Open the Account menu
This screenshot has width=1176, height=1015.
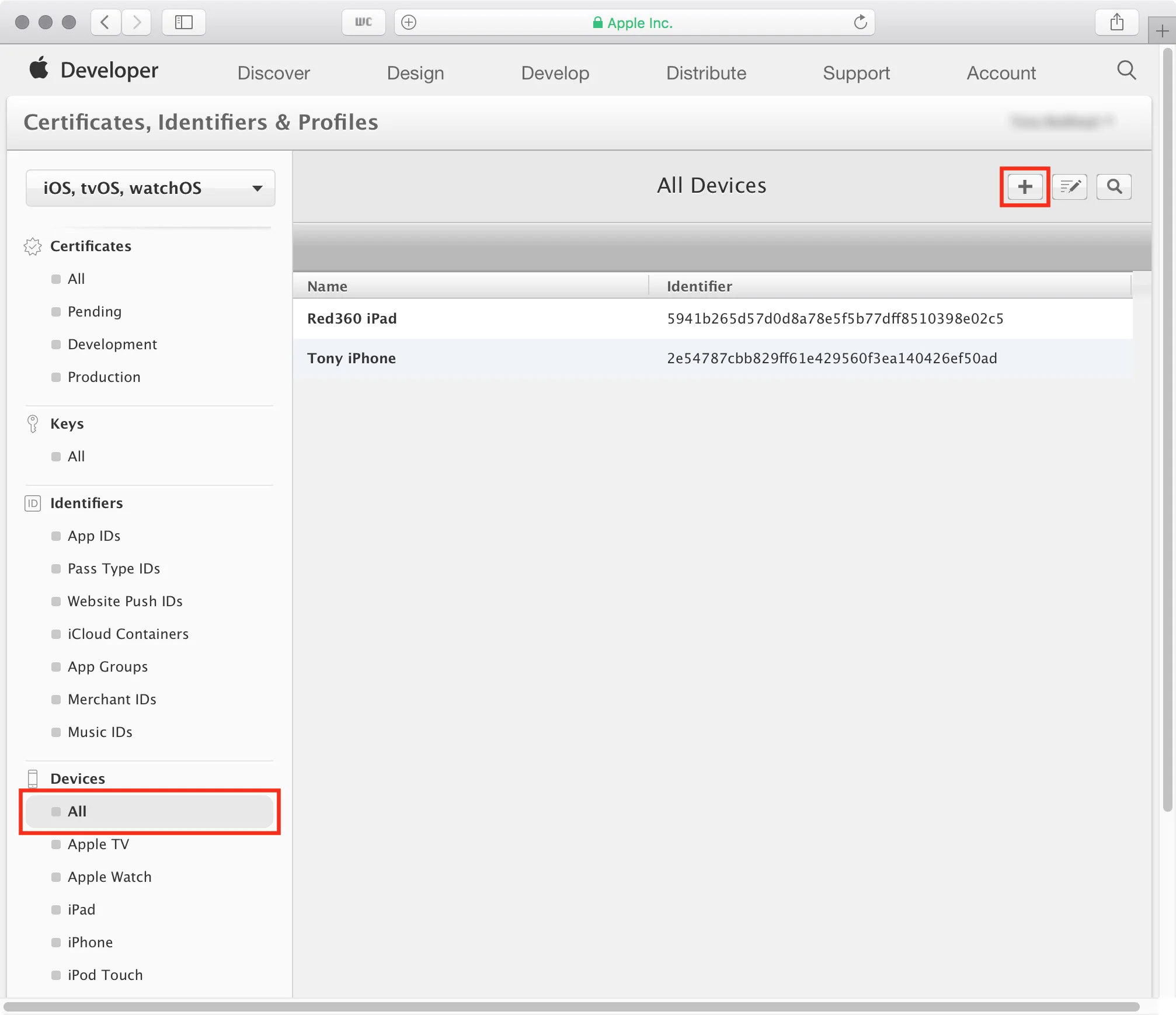tap(1001, 73)
